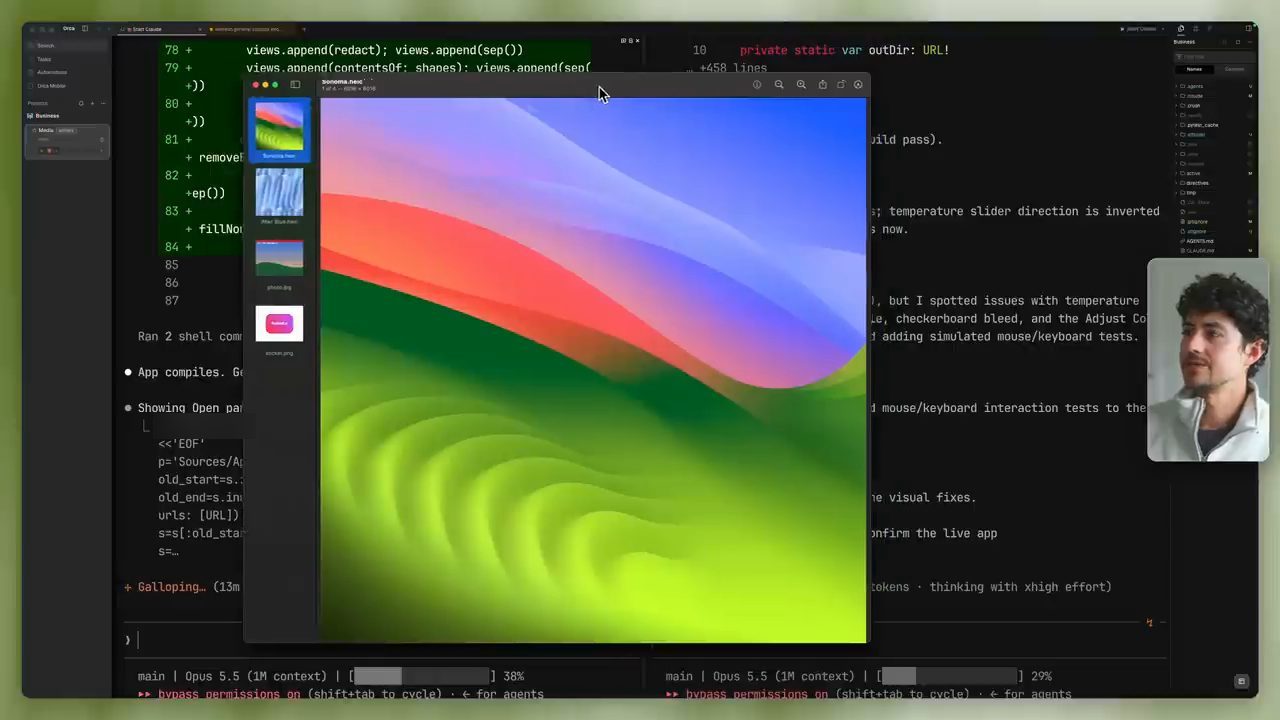The height and width of the screenshot is (720, 1280).
Task: Toggle the Orca left sidebar panel icon
Action: [84, 28]
